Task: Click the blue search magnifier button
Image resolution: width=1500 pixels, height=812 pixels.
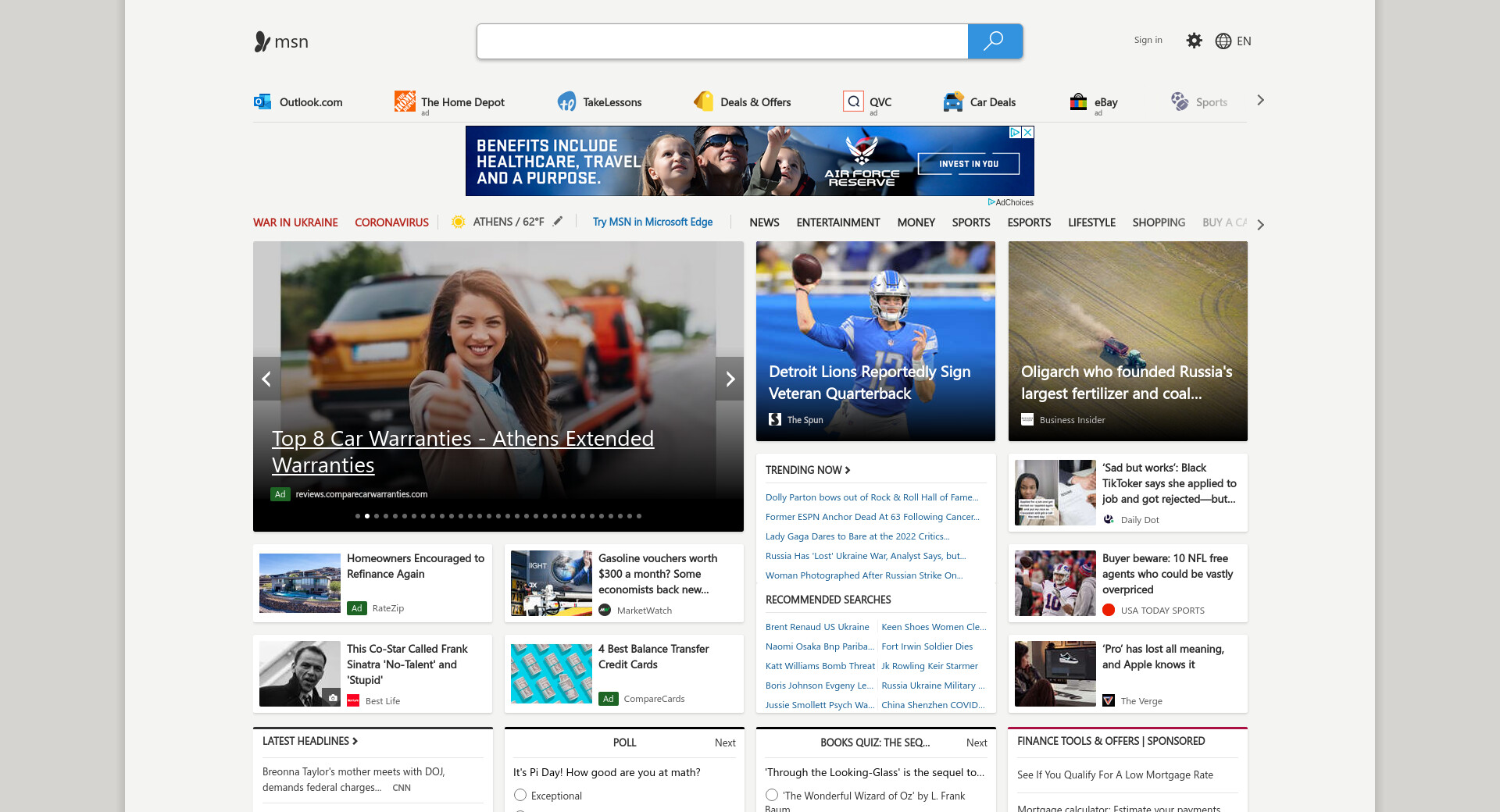Action: click(995, 41)
